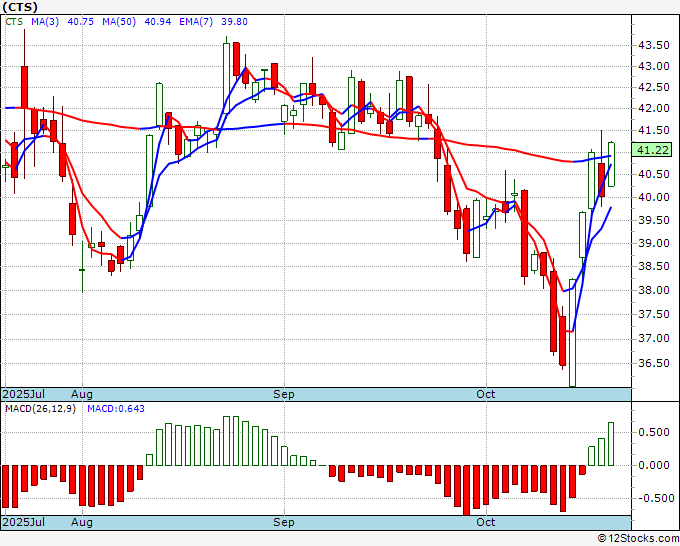
Task: Click Oct on the price chart axis
Action: (x=485, y=394)
